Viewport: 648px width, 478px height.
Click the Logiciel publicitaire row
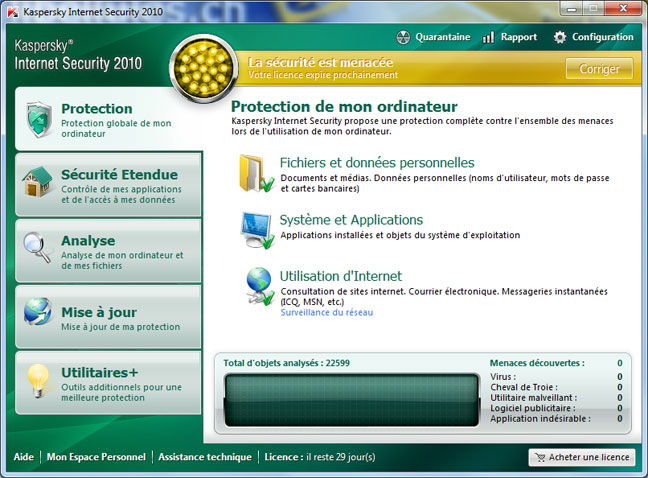coord(556,408)
